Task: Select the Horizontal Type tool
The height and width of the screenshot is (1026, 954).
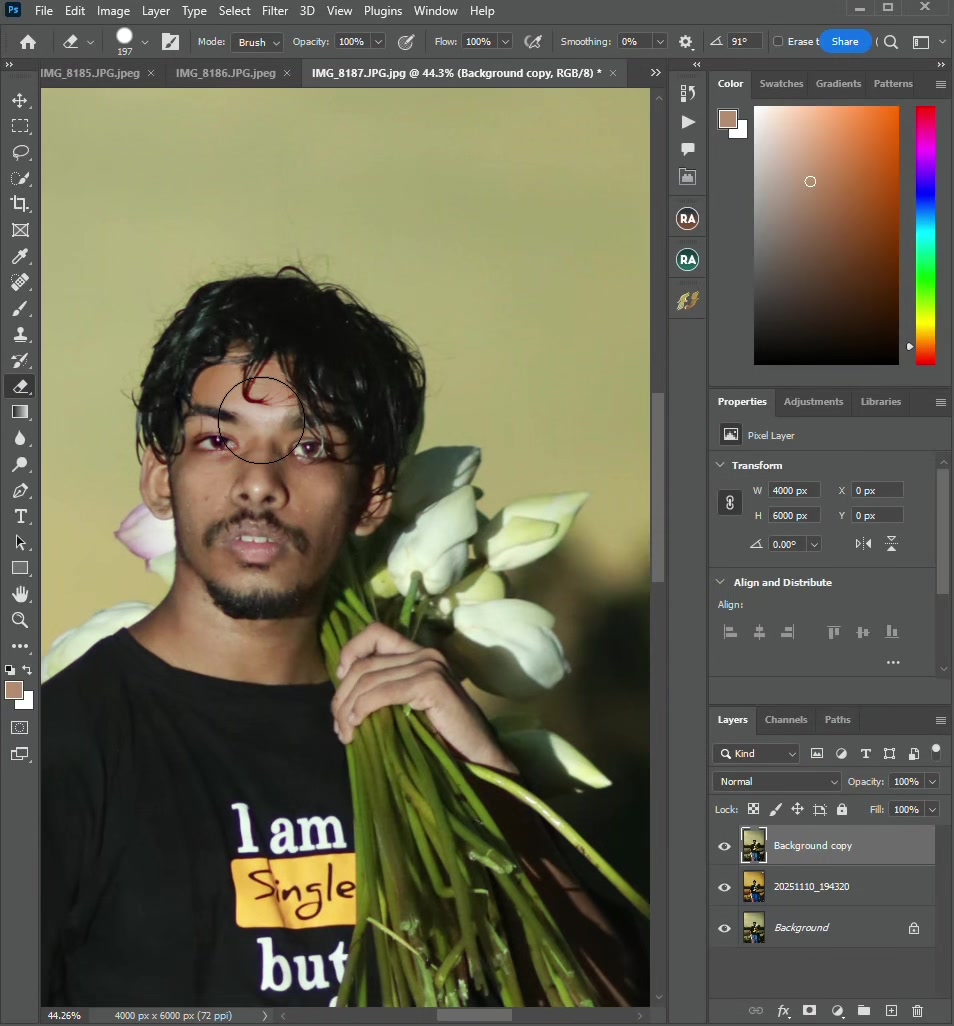Action: 20,516
